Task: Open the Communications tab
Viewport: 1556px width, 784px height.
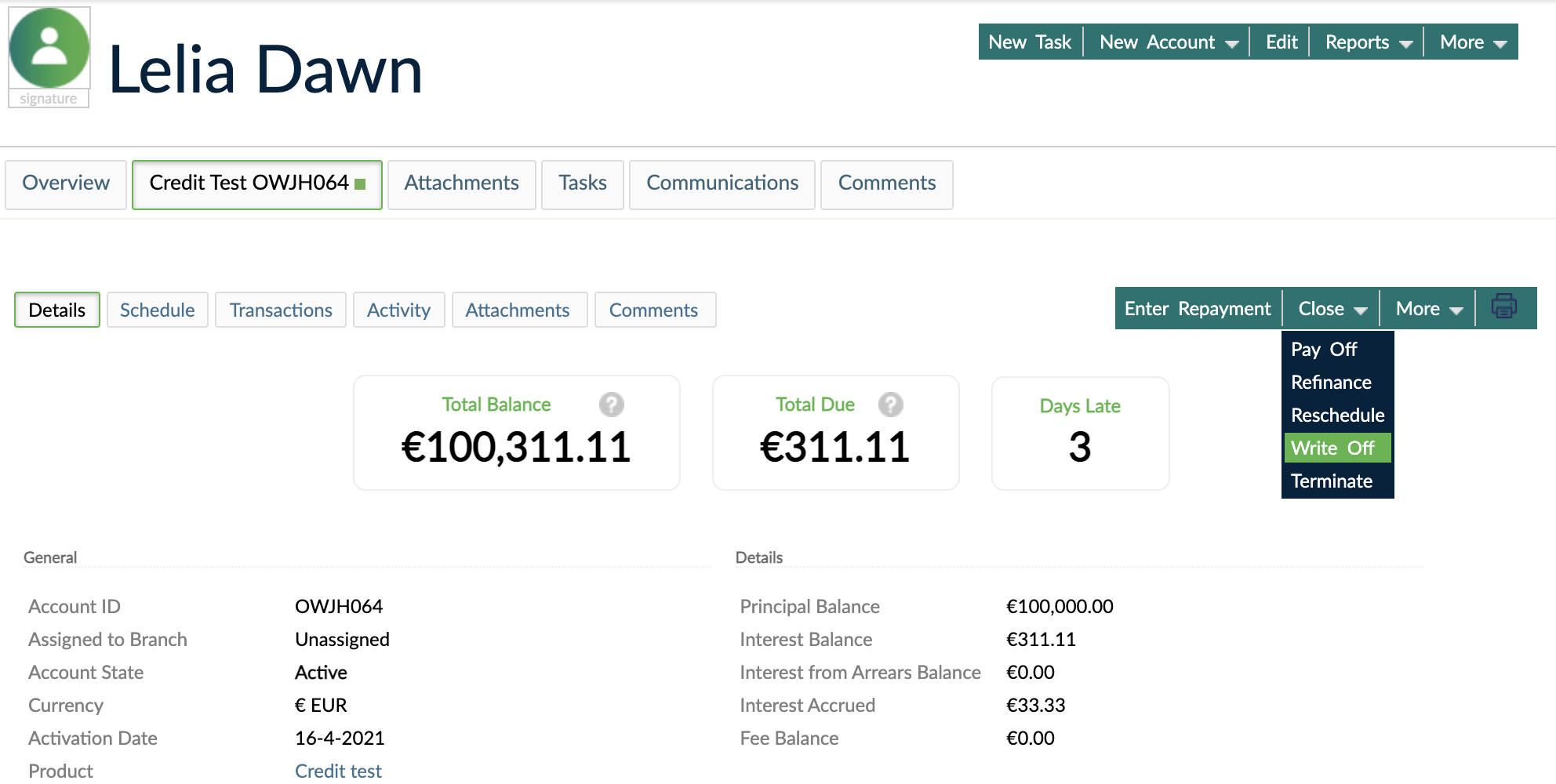Action: pyautogui.click(x=722, y=183)
